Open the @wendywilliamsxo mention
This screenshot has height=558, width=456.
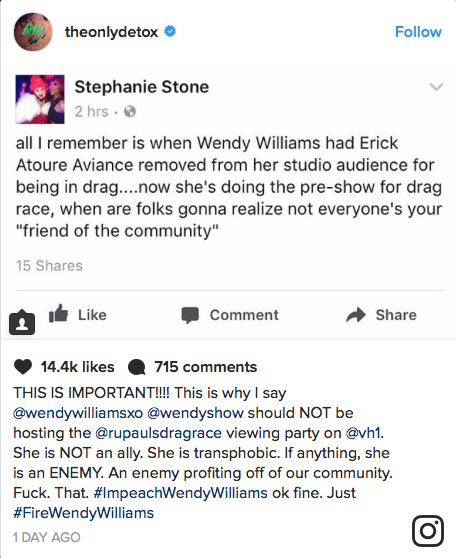tap(78, 413)
